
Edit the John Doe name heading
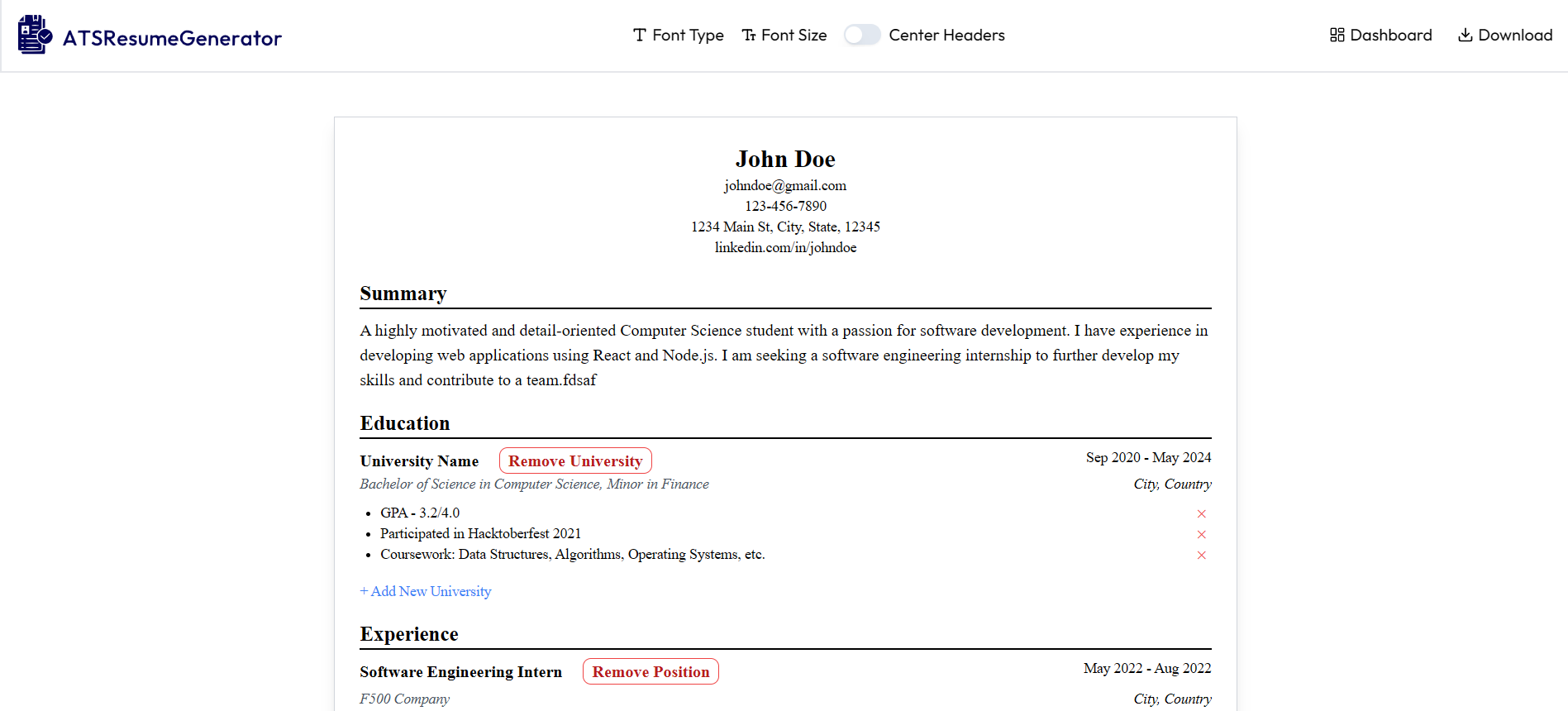tap(785, 159)
